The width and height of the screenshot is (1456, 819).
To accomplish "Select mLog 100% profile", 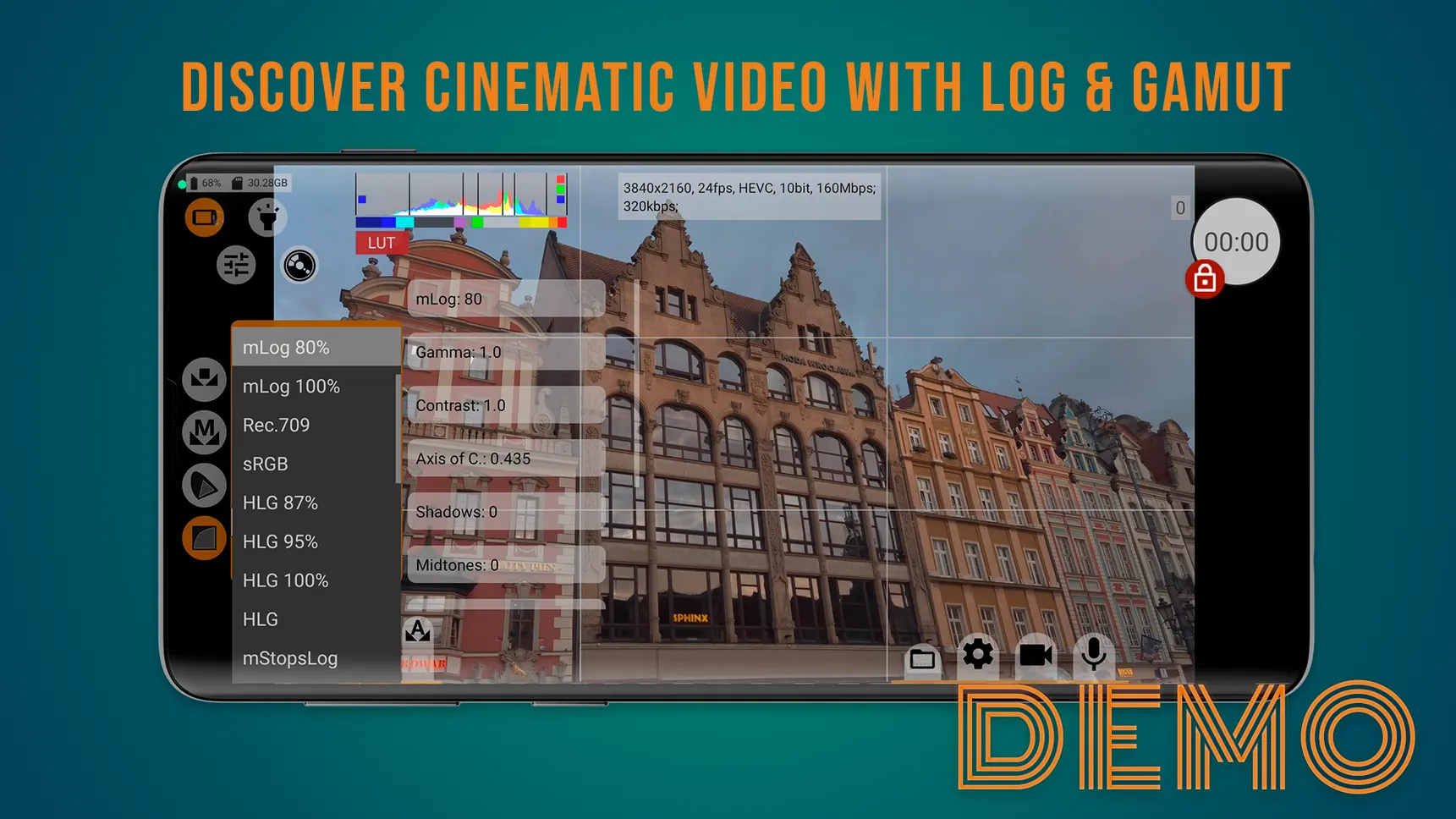I will [x=291, y=387].
